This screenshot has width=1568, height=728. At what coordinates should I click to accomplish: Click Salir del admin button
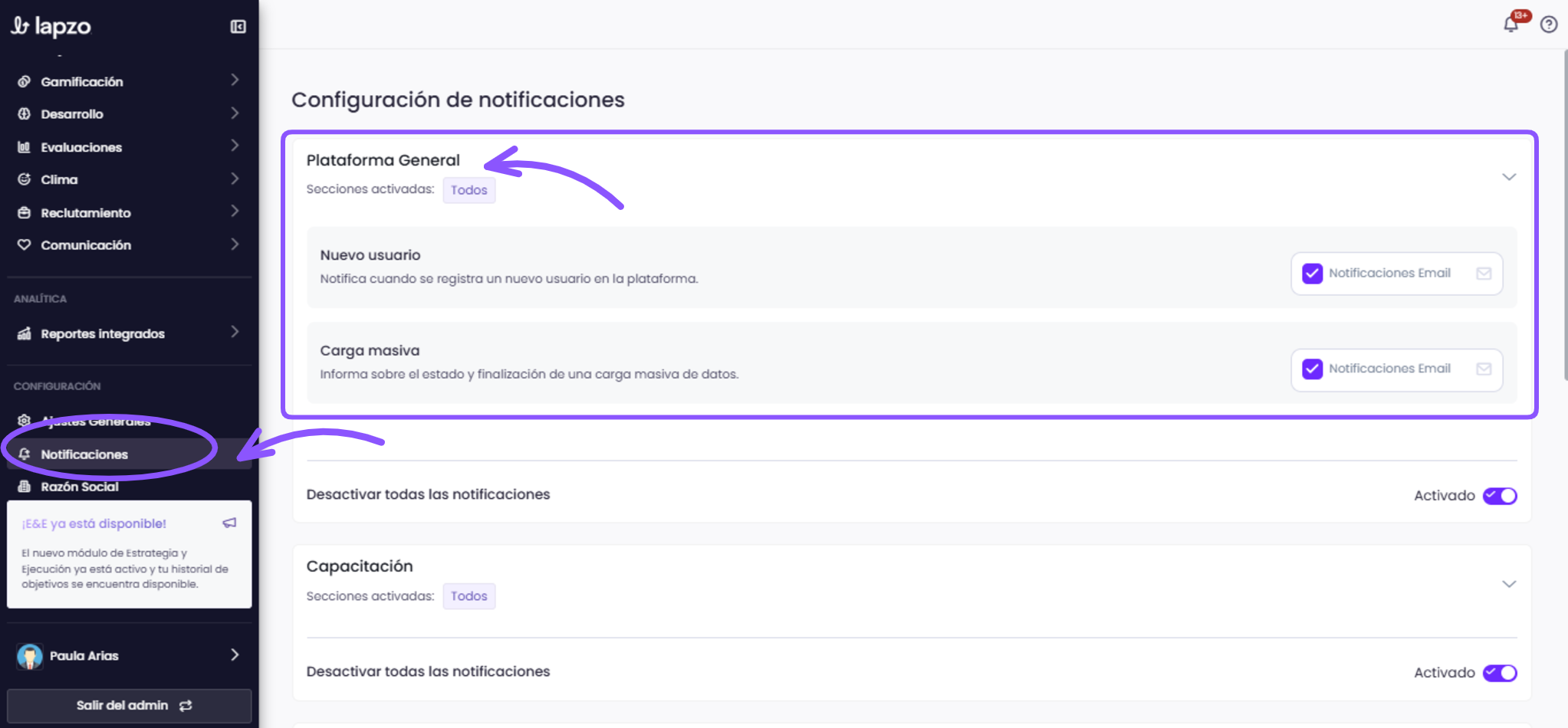click(129, 706)
